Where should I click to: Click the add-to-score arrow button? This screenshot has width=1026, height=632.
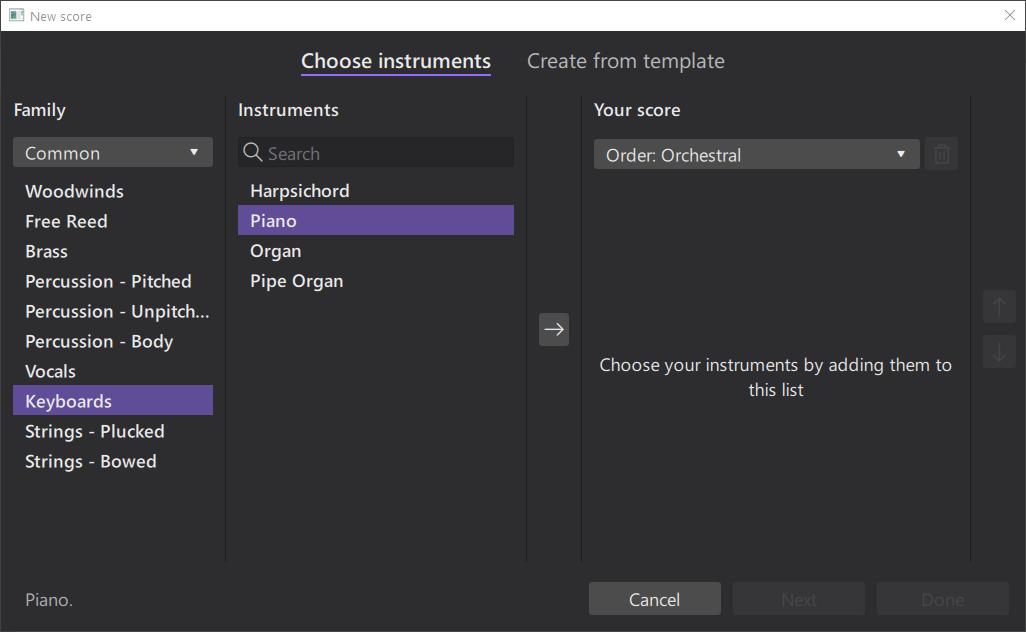point(554,329)
